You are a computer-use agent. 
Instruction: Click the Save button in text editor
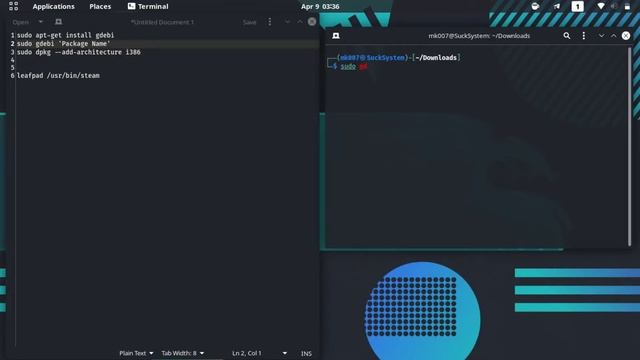click(249, 22)
